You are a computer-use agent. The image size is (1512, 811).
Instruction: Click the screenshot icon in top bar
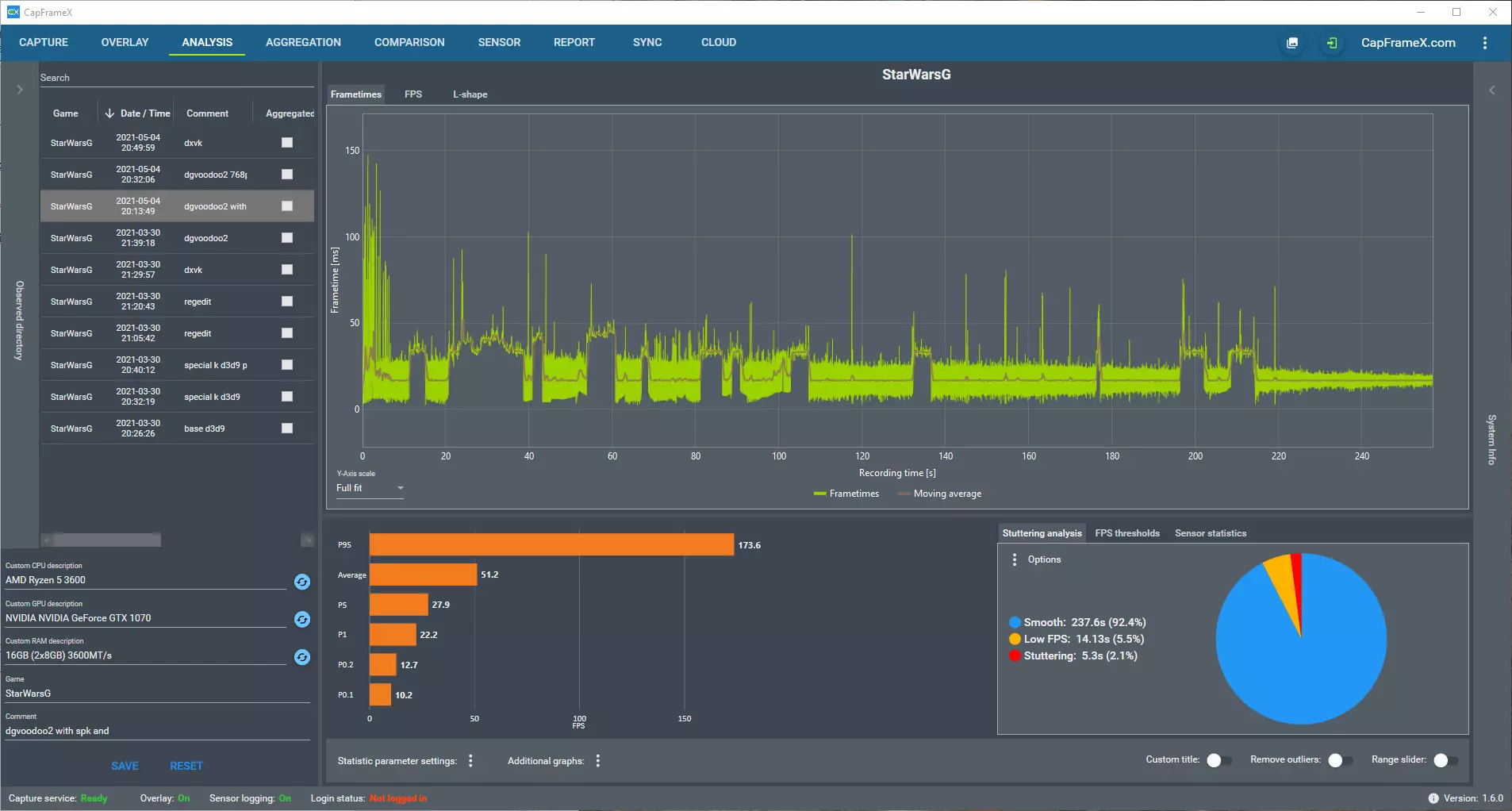[x=1292, y=43]
